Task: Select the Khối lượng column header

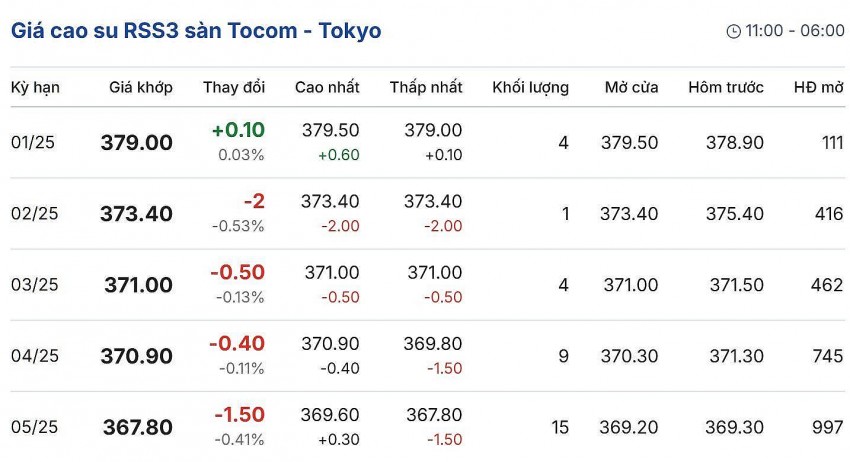Action: coord(530,88)
